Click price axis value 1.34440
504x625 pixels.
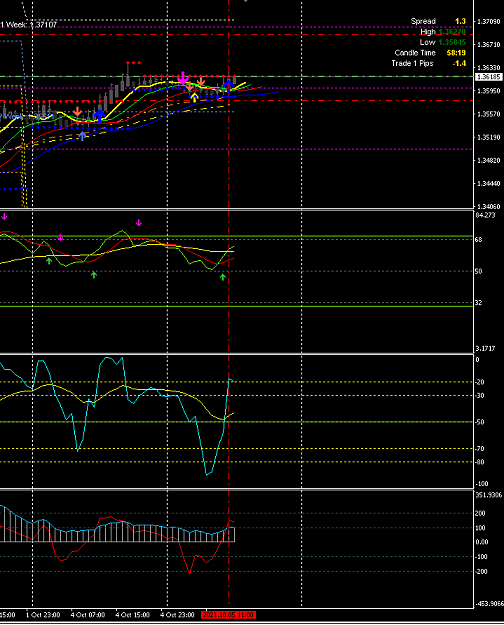(x=489, y=183)
